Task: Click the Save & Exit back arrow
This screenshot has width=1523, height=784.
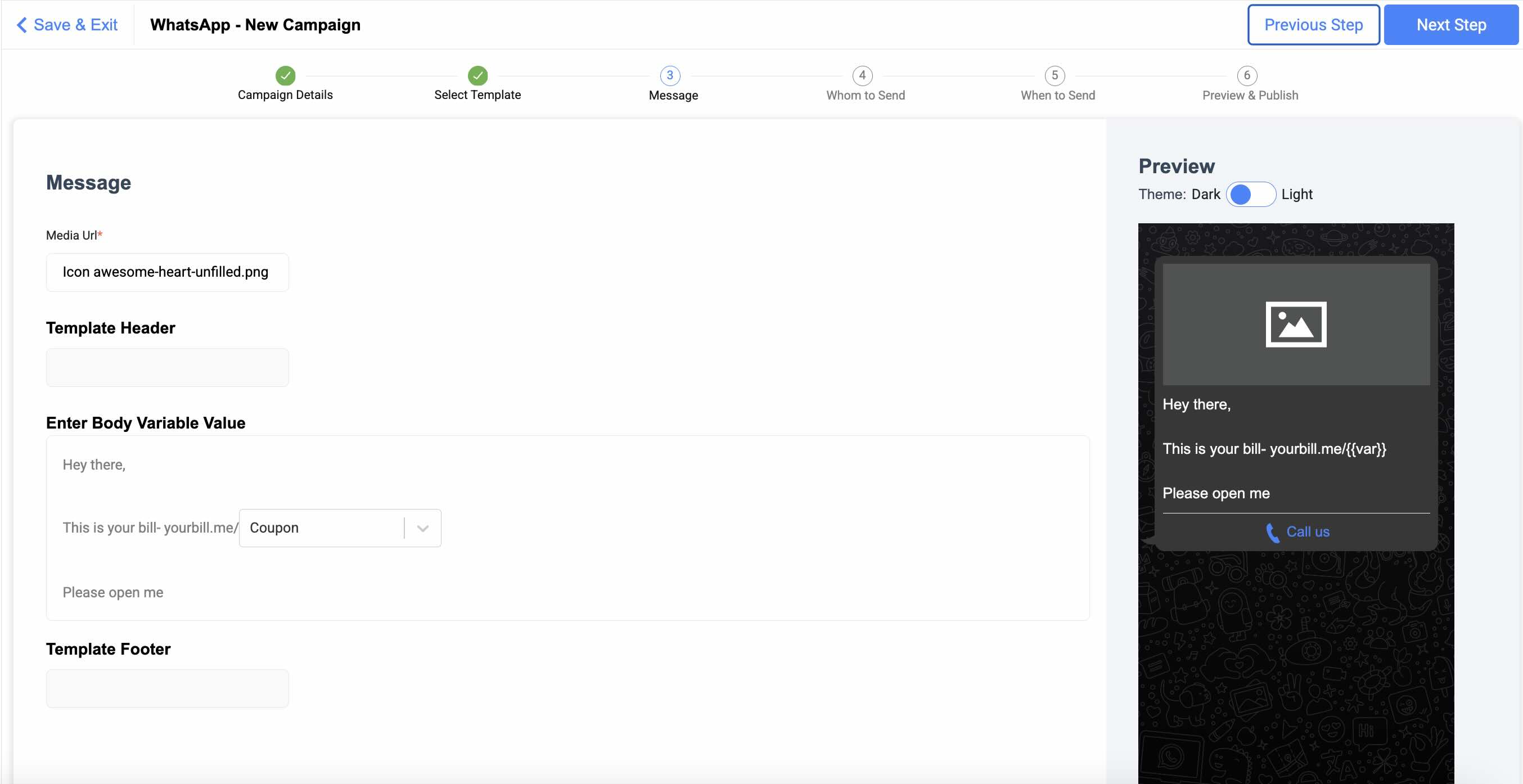Action: click(22, 25)
